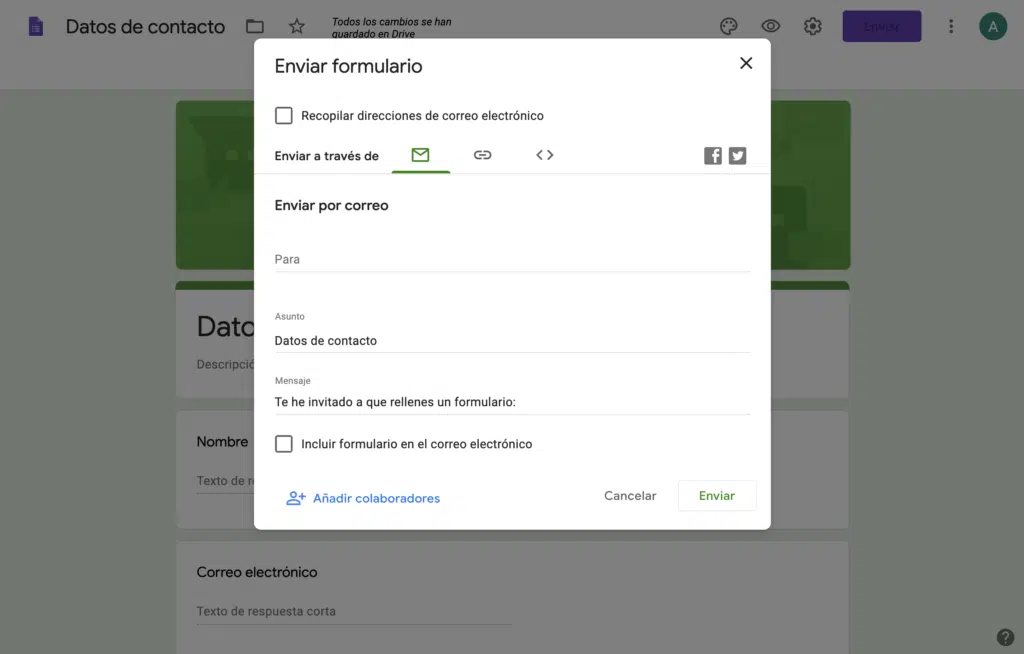Open the settings gear icon
Image resolution: width=1024 pixels, height=654 pixels.
tap(813, 27)
